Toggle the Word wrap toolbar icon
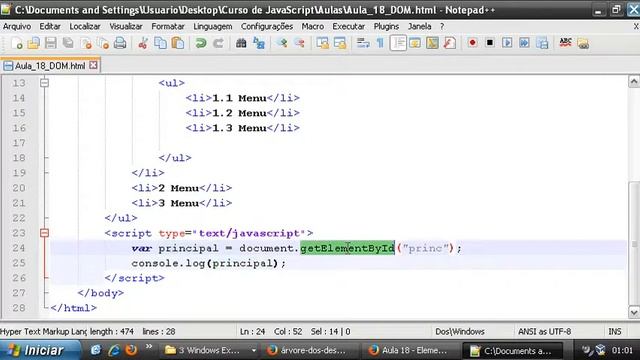The width and height of the screenshot is (640, 360). [362, 43]
